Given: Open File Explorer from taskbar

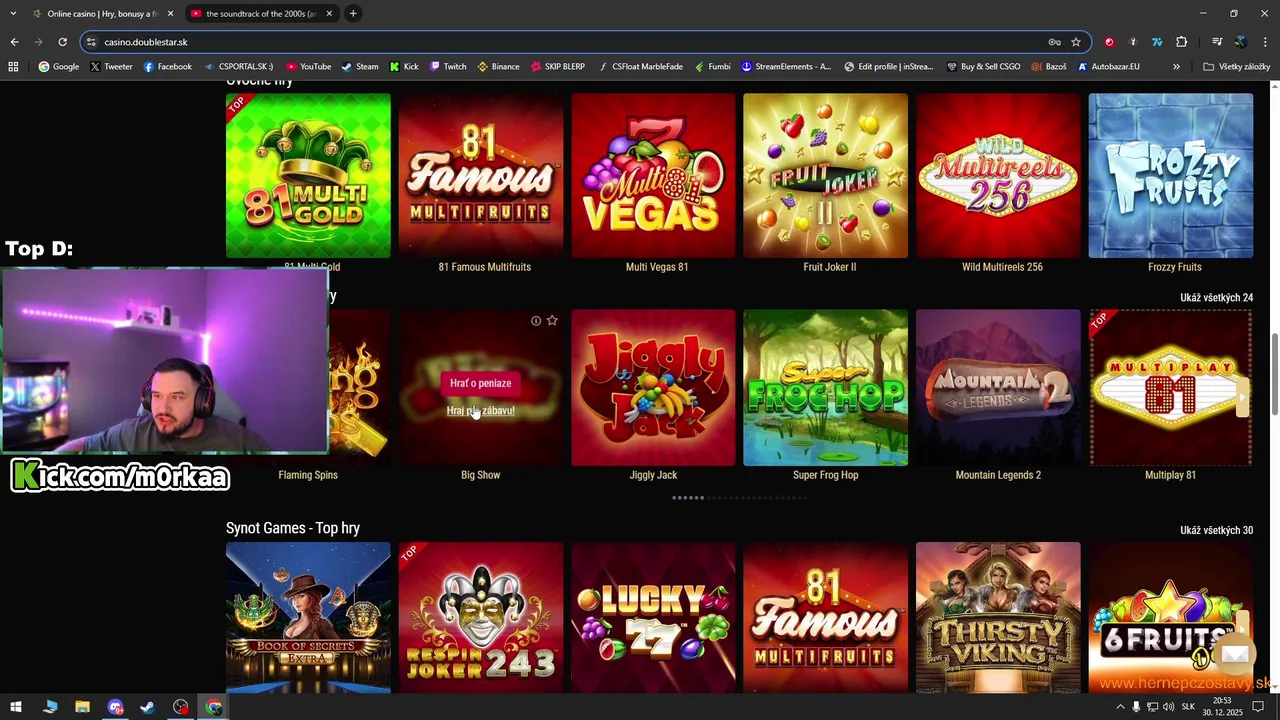Looking at the screenshot, I should (82, 707).
